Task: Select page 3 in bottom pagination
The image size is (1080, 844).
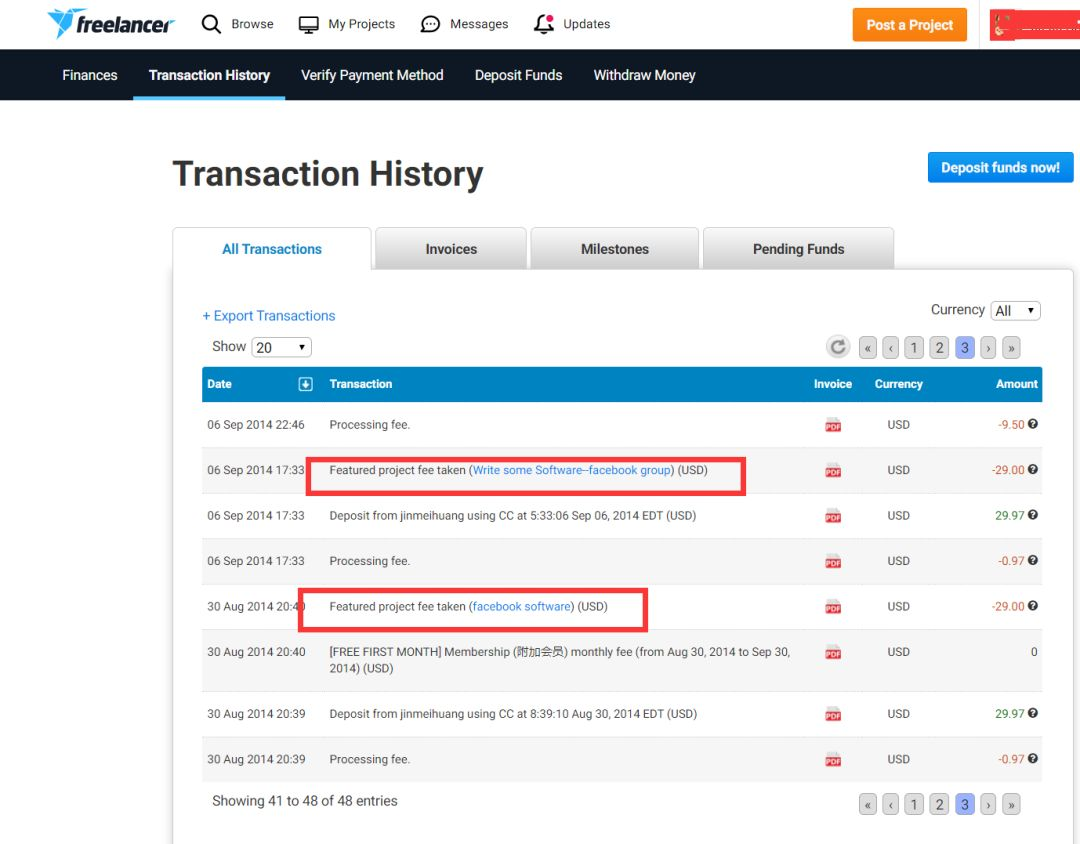Action: tap(965, 804)
